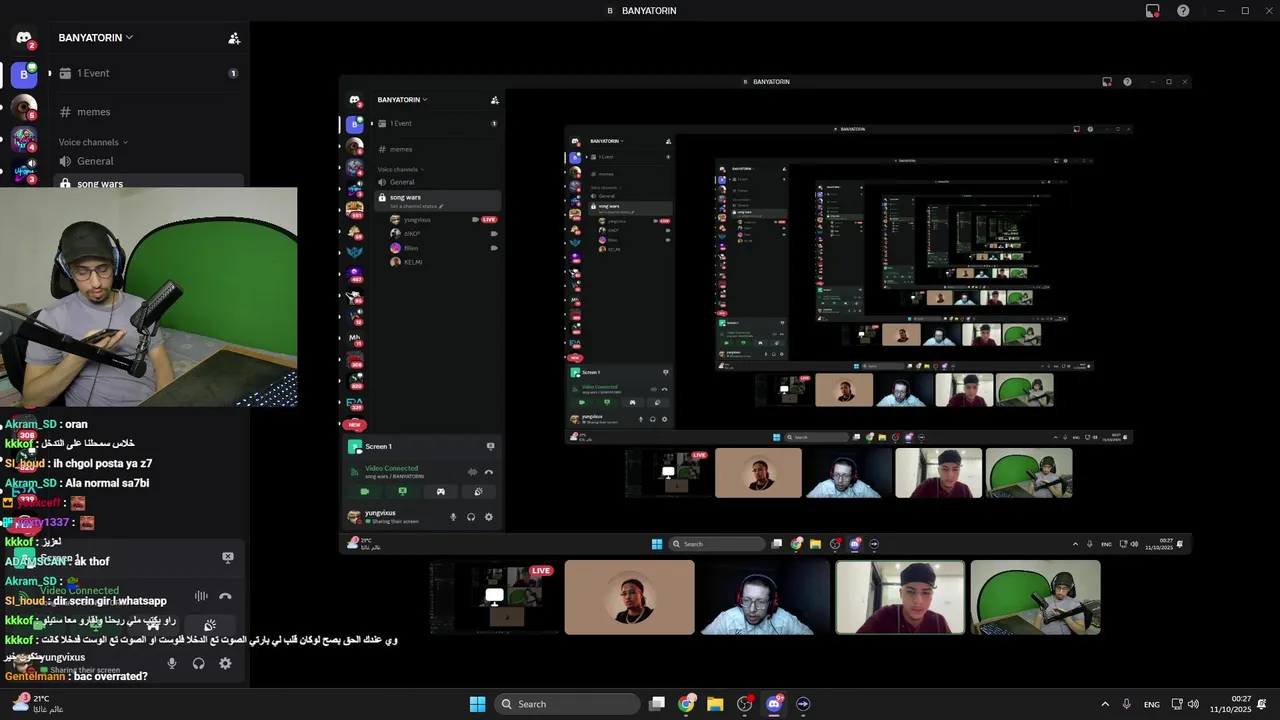Collapse Voice channels category in main window
This screenshot has height=720, width=1280.
93,142
